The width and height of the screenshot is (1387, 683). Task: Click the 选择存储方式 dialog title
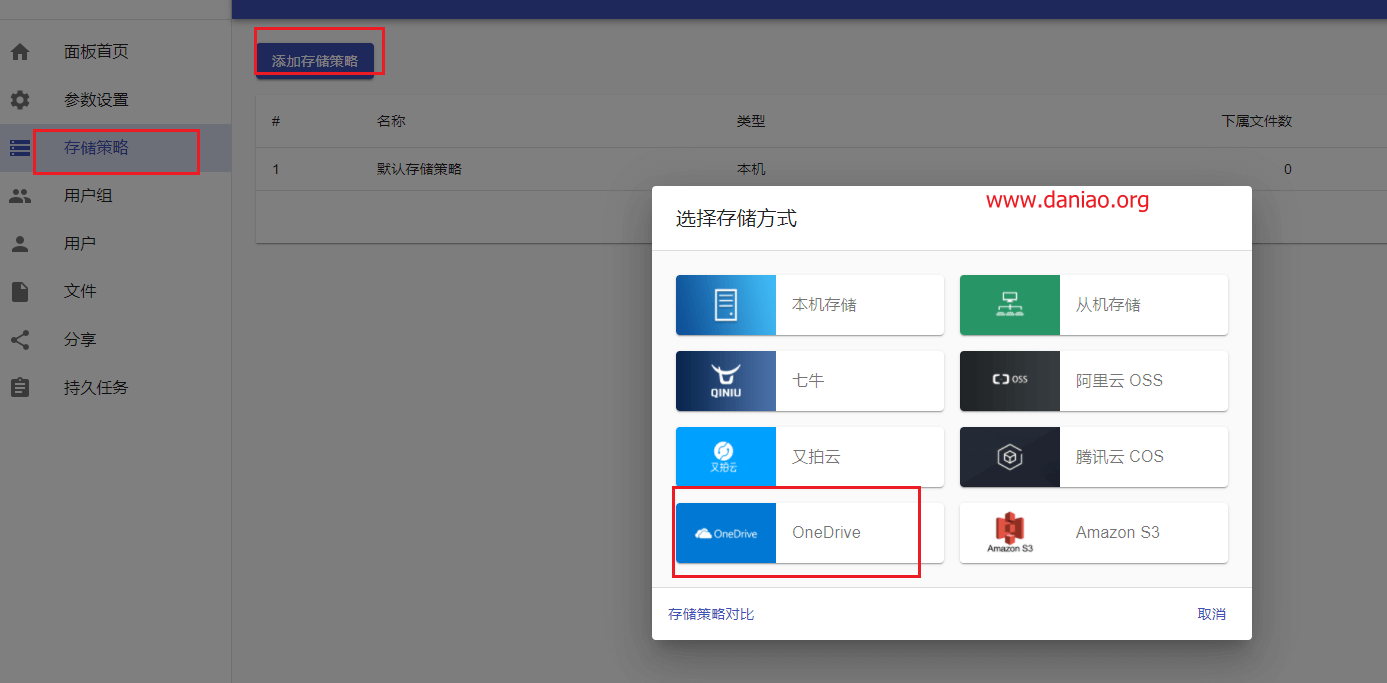(736, 218)
